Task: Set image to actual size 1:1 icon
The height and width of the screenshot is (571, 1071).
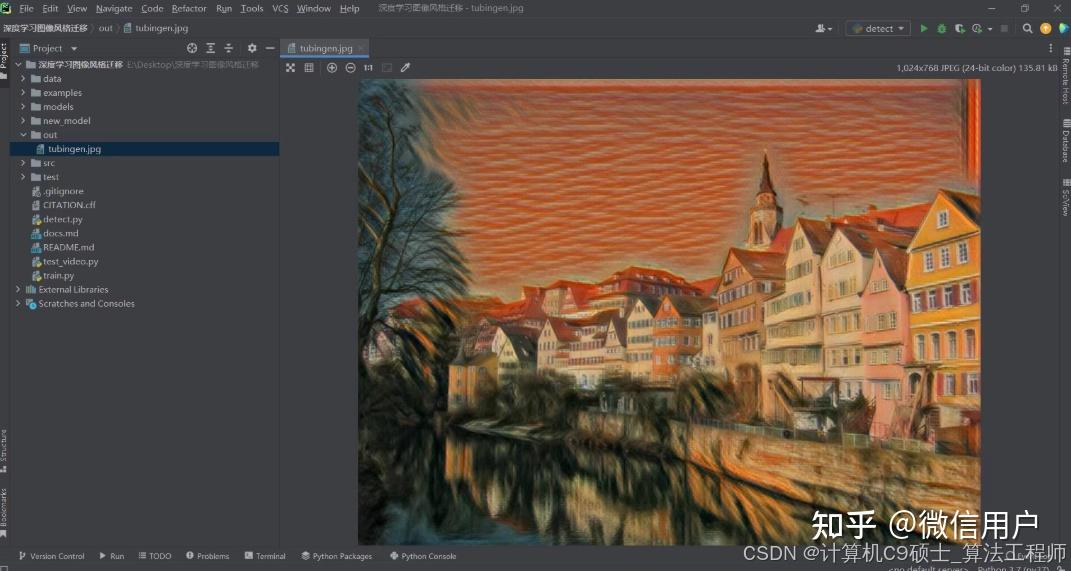Action: pyautogui.click(x=369, y=68)
